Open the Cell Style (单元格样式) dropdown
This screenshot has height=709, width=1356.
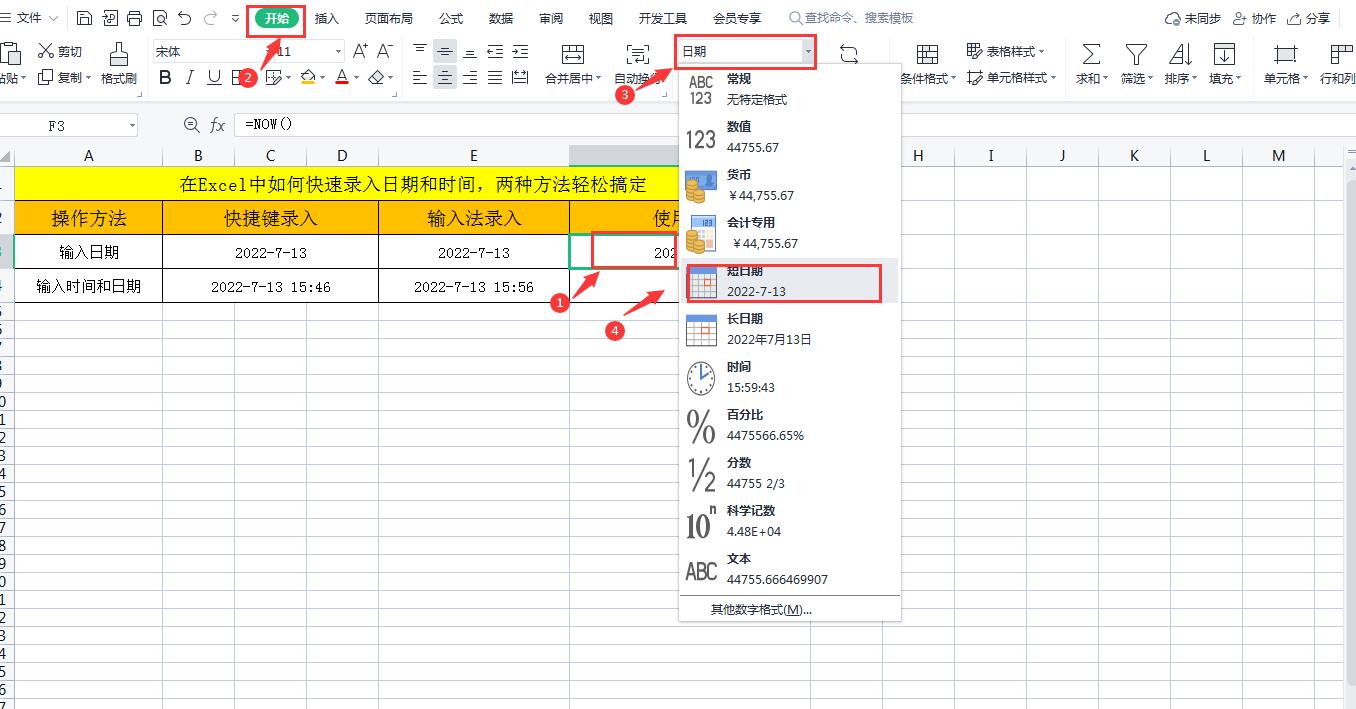click(x=1011, y=77)
